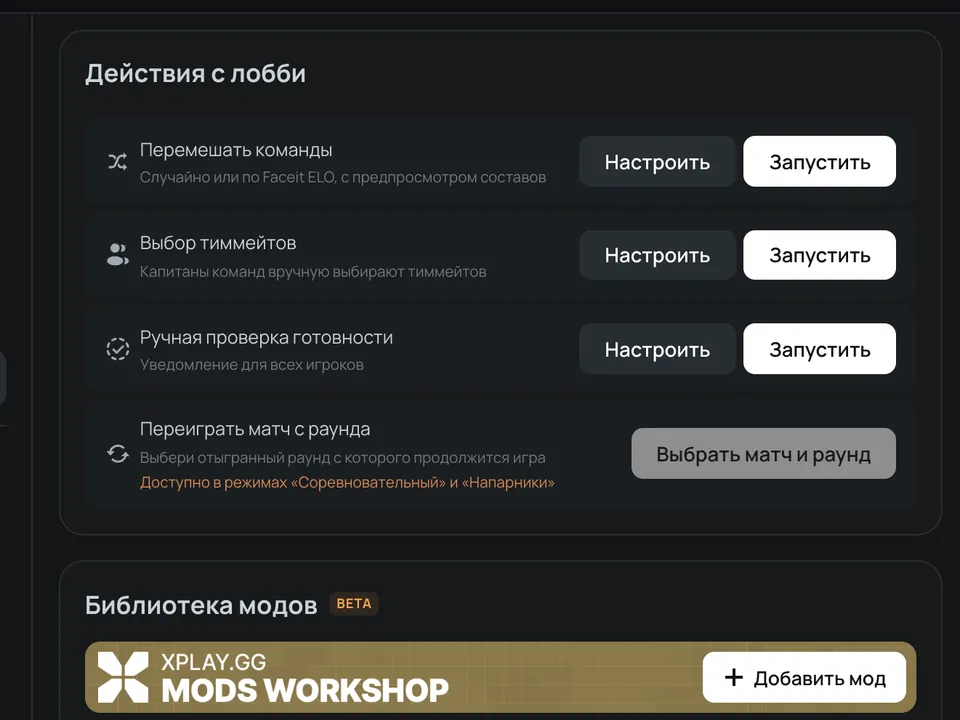Click Выбрать матч и раунд button
The height and width of the screenshot is (720, 960).
[x=763, y=454]
